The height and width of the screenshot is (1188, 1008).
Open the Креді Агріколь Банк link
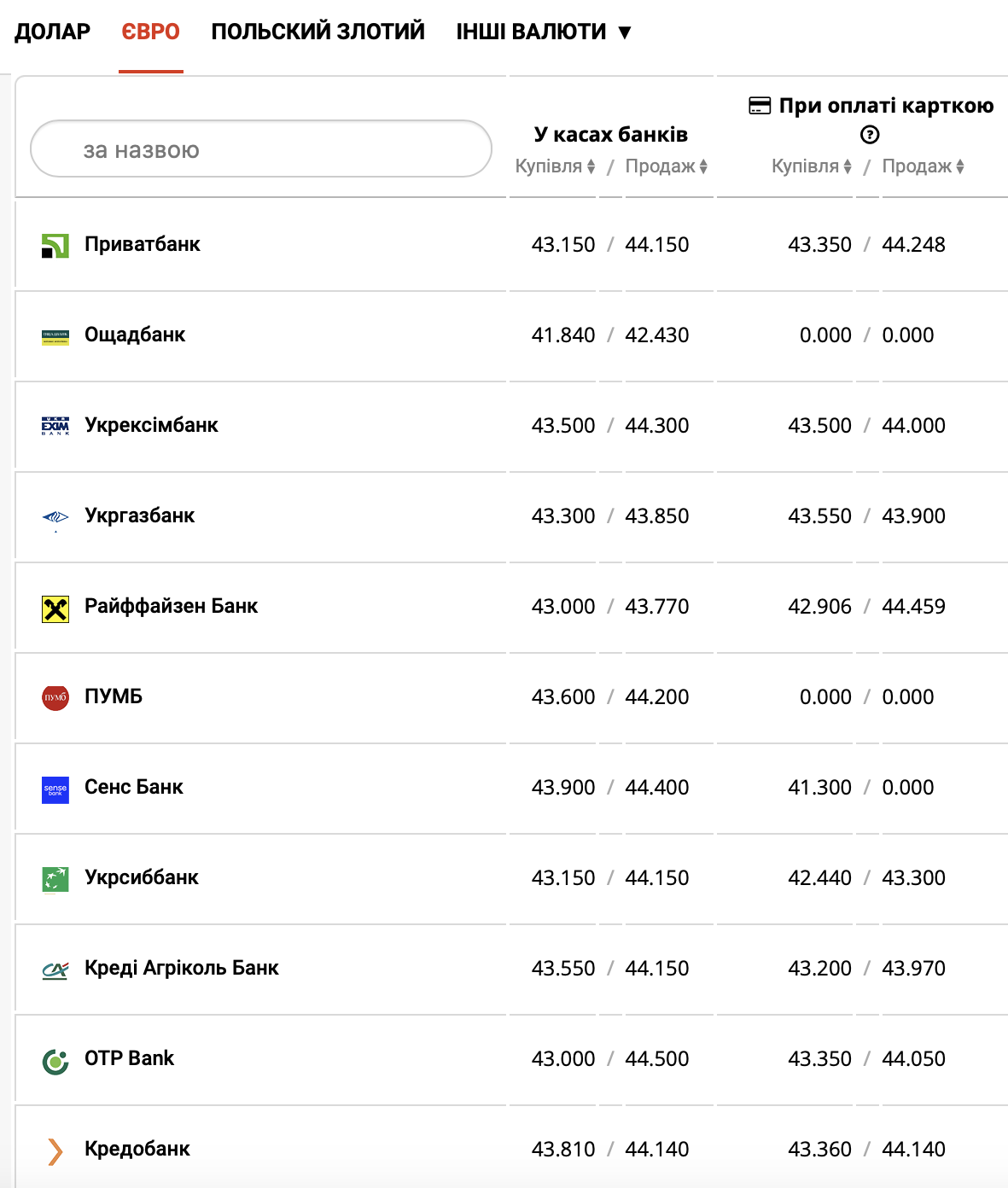pos(182,968)
